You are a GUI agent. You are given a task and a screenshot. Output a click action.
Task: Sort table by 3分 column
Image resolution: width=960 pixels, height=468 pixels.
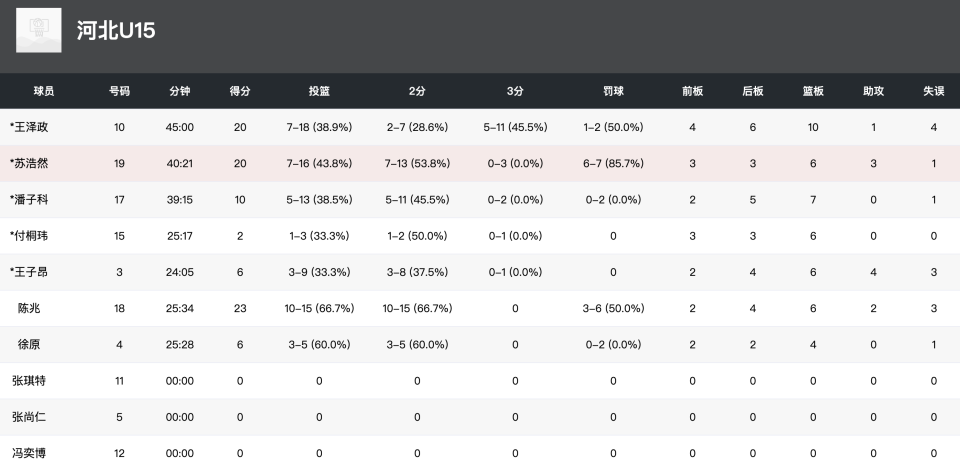pos(515,91)
